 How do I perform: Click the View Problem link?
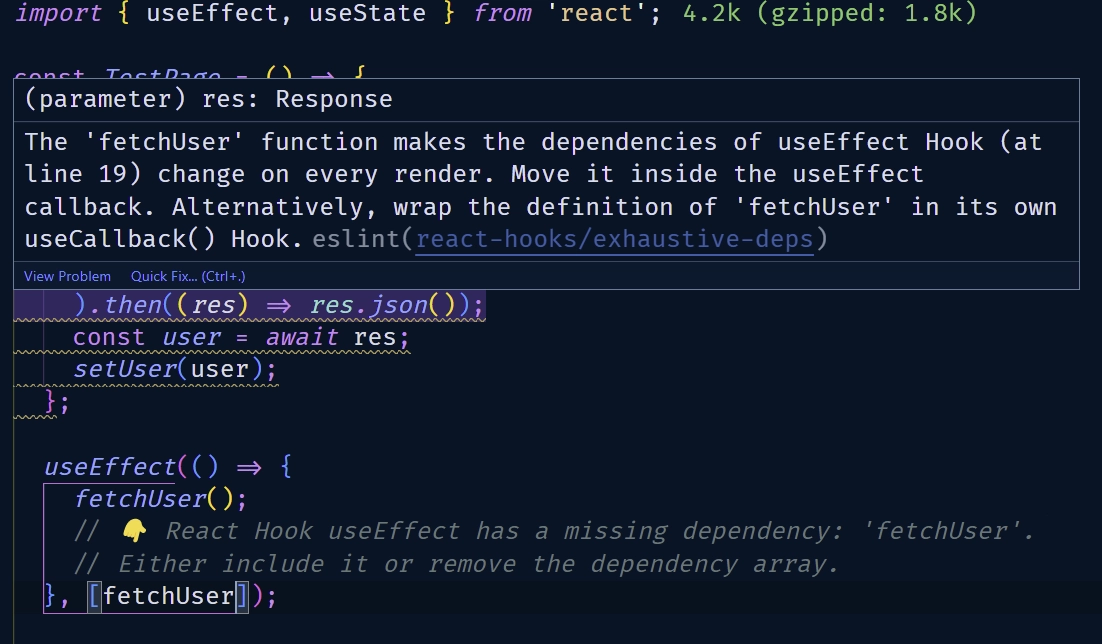pos(67,276)
